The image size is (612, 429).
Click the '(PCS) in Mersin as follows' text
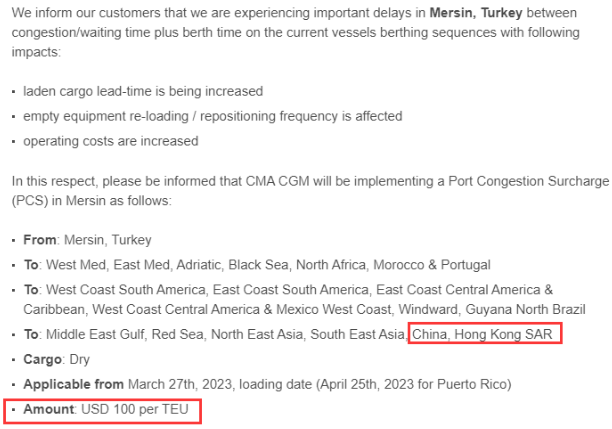coord(91,201)
